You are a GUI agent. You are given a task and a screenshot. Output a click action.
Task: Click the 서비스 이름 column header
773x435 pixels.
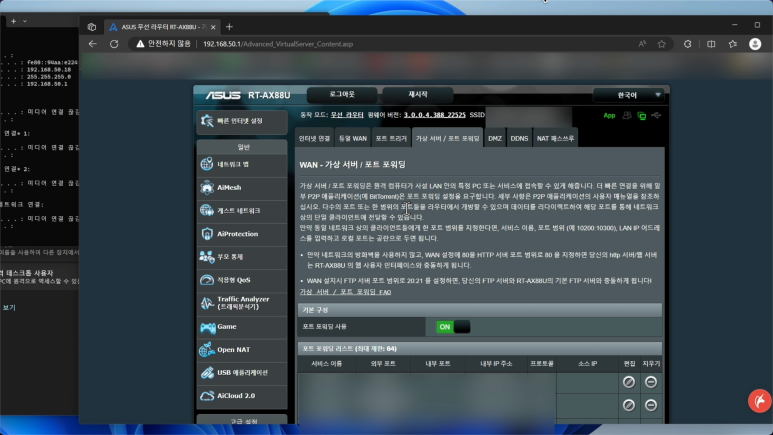pyautogui.click(x=326, y=364)
